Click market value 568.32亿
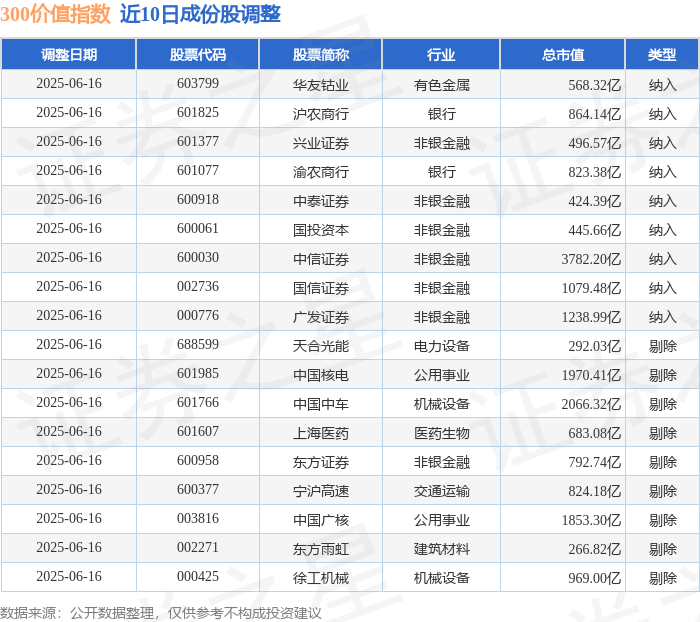 point(594,85)
